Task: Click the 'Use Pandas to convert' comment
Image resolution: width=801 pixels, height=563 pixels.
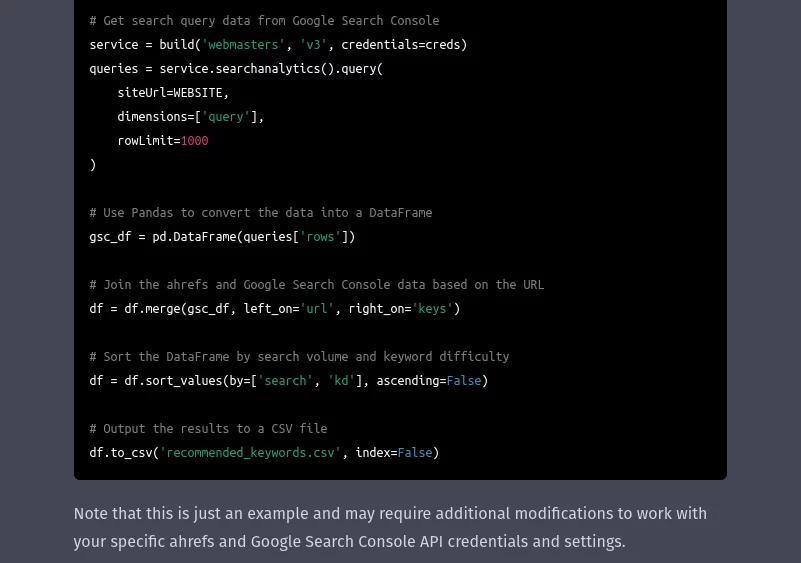Action: click(260, 213)
